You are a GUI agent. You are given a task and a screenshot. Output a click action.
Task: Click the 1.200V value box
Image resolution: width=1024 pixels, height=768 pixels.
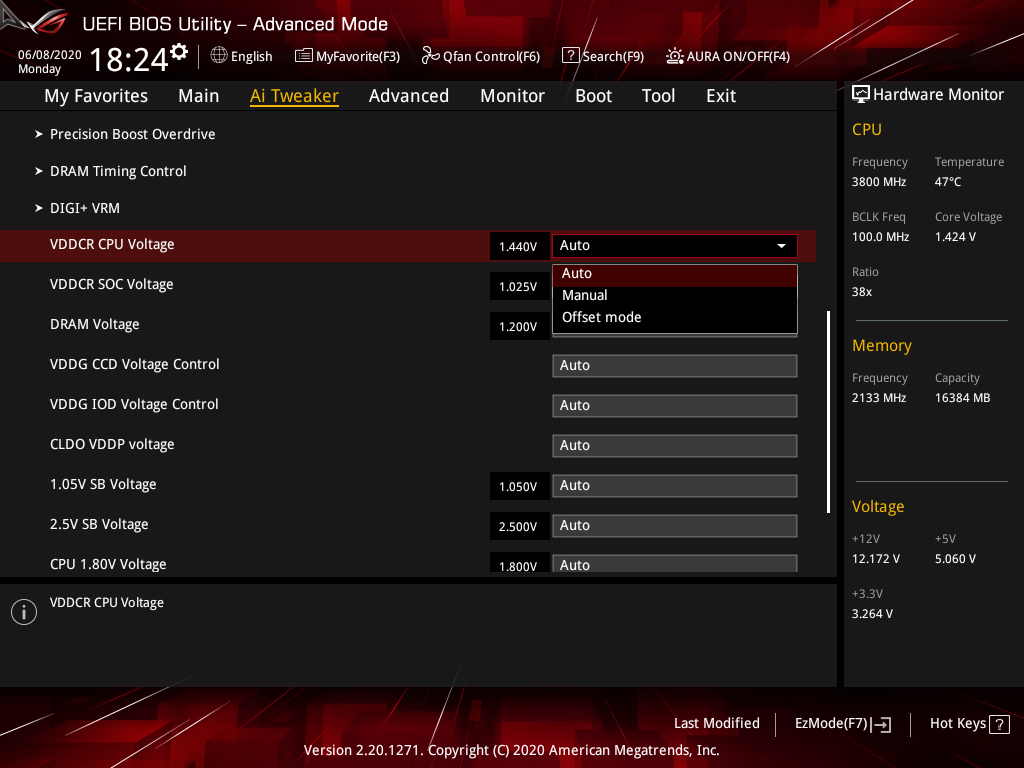[519, 327]
